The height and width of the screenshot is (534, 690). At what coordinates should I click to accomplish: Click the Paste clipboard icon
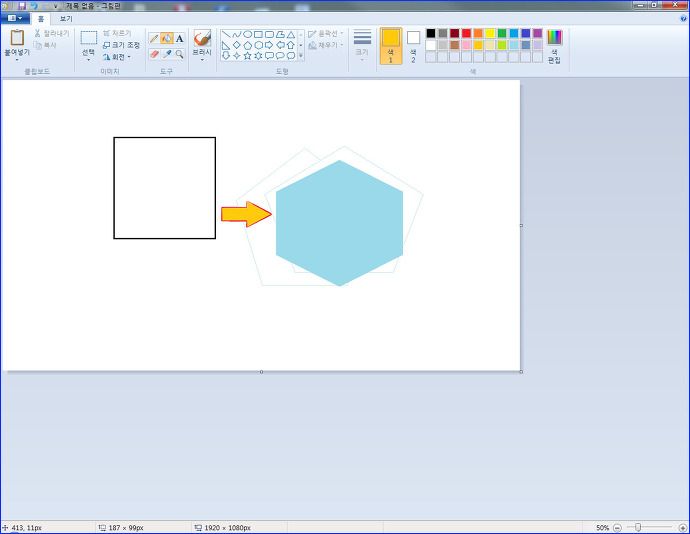pyautogui.click(x=17, y=38)
